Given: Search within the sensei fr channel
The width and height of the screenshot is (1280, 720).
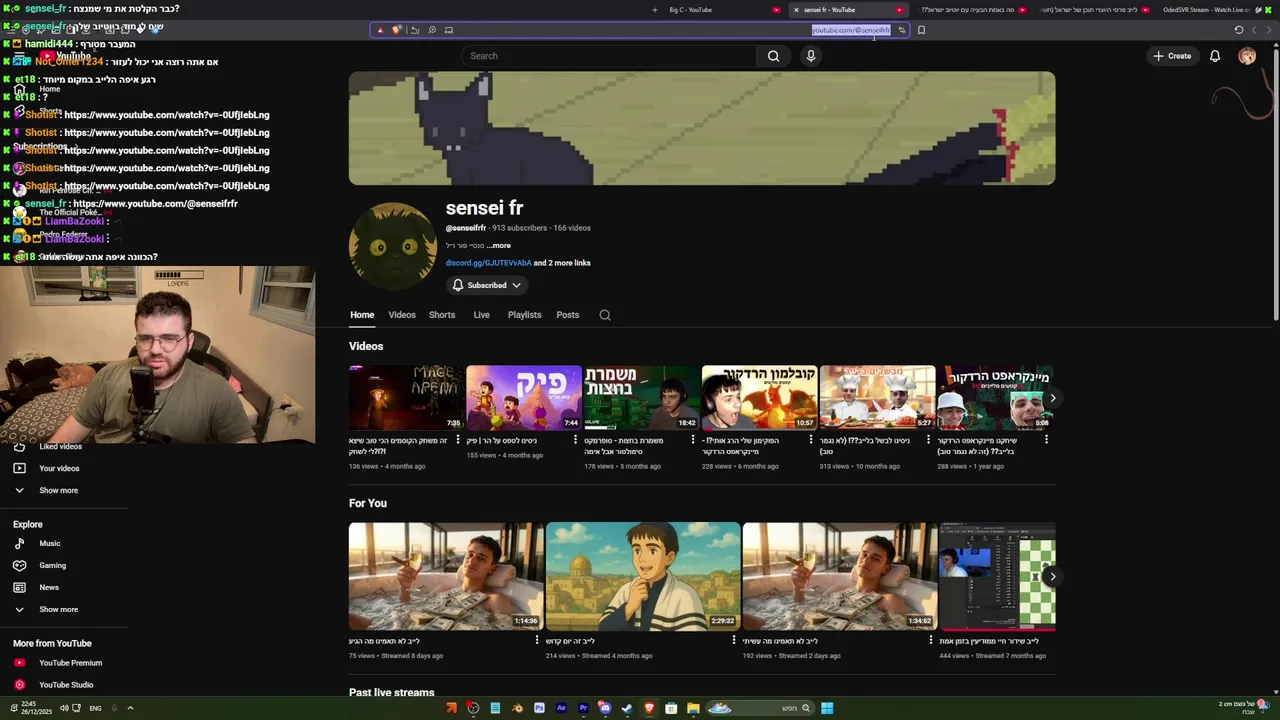Looking at the screenshot, I should tap(605, 315).
